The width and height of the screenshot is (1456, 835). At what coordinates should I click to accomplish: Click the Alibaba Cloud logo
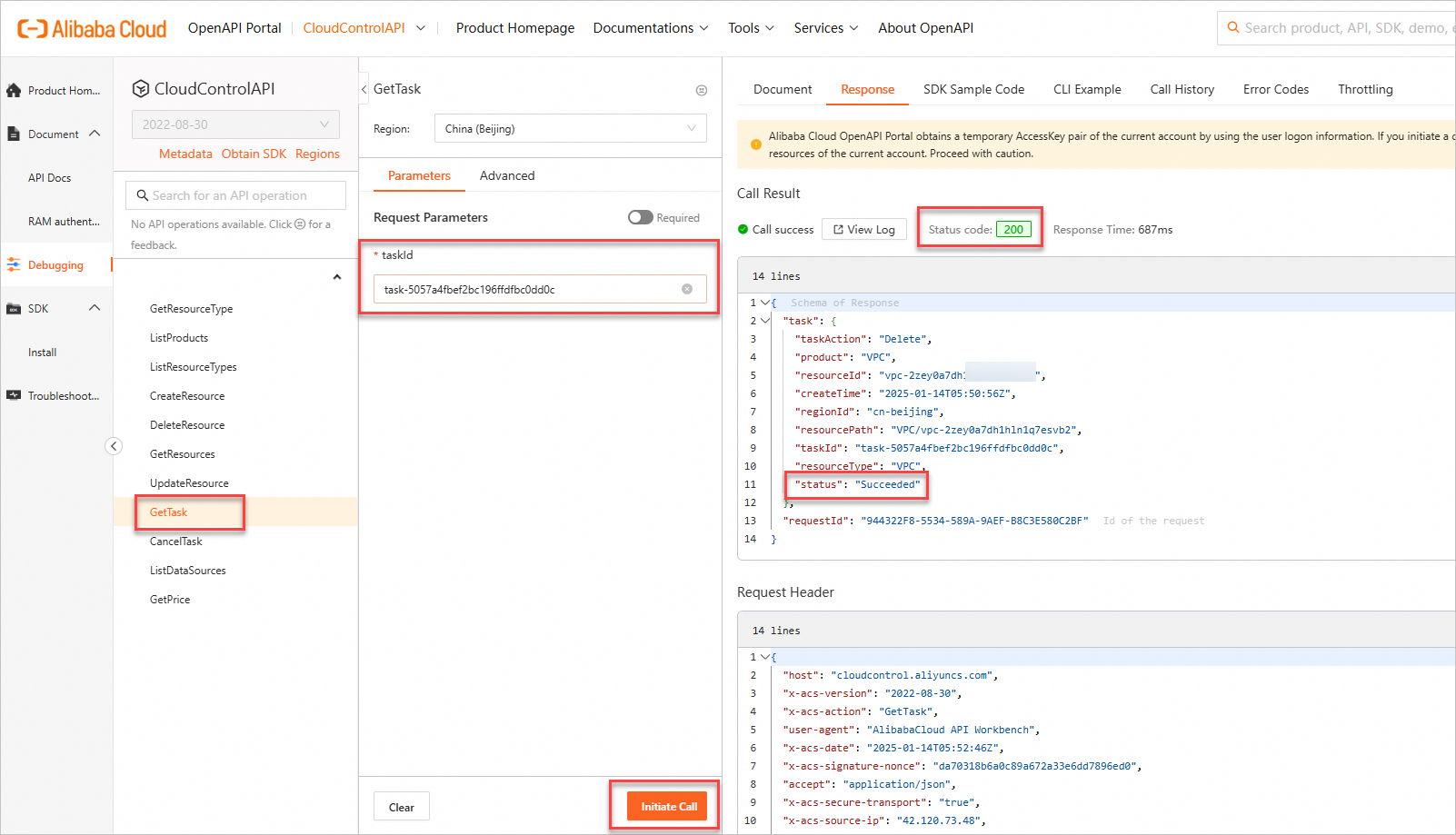point(92,29)
